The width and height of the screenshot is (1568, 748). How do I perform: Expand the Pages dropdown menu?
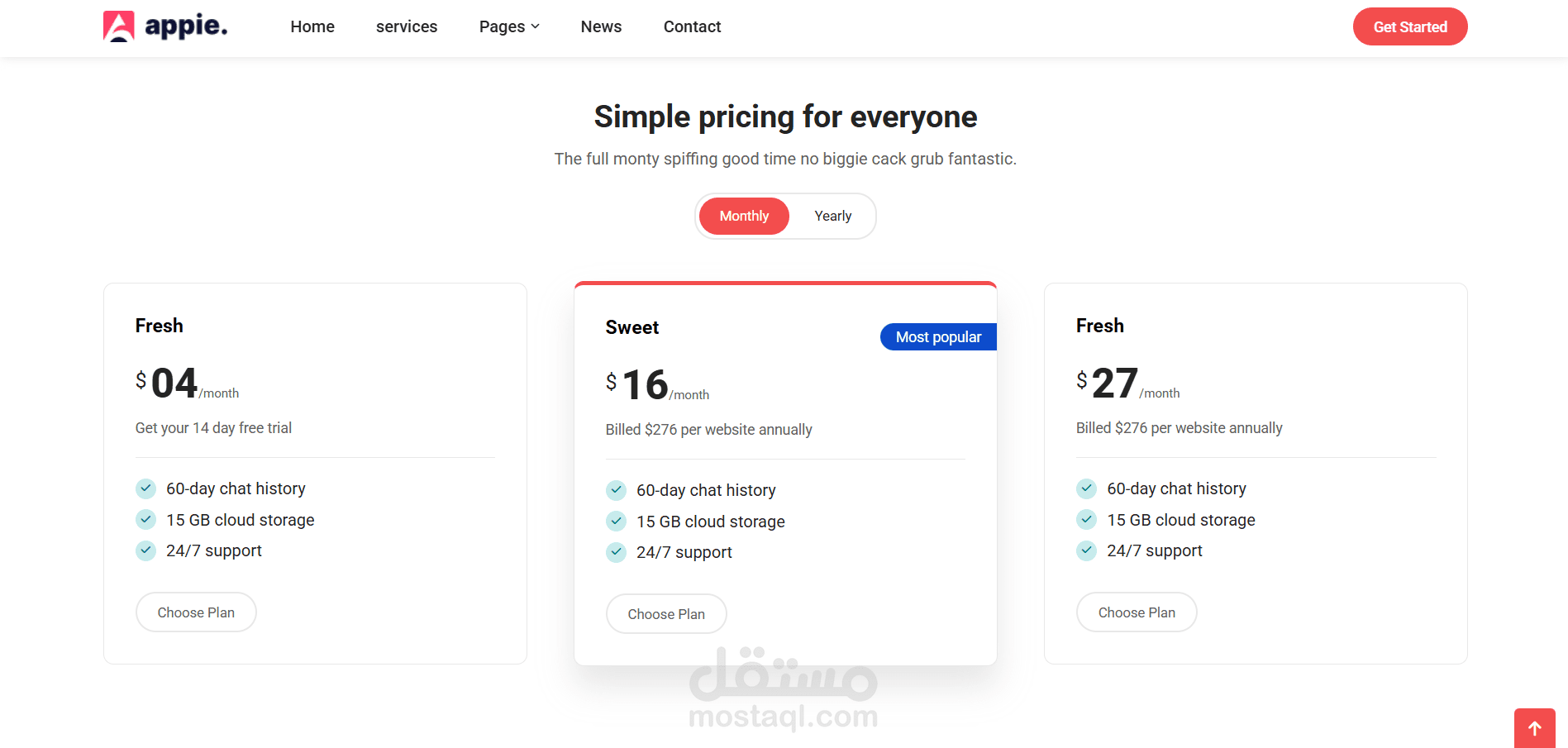[509, 26]
